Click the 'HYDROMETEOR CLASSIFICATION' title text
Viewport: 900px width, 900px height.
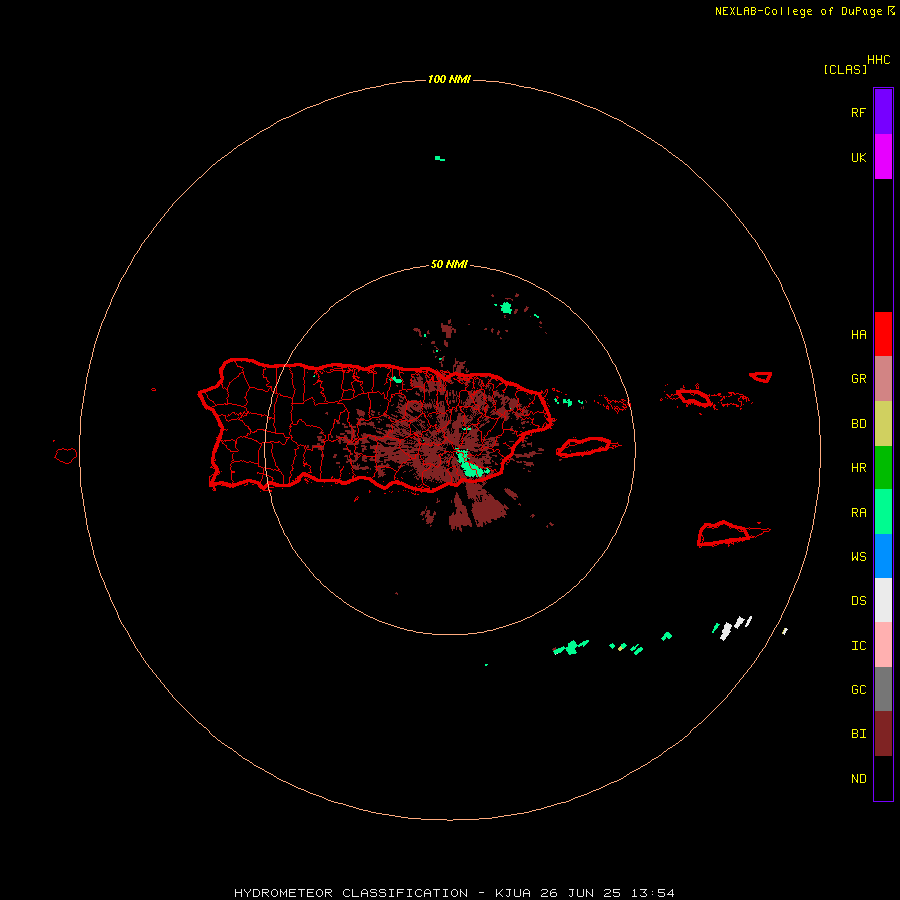(351, 893)
